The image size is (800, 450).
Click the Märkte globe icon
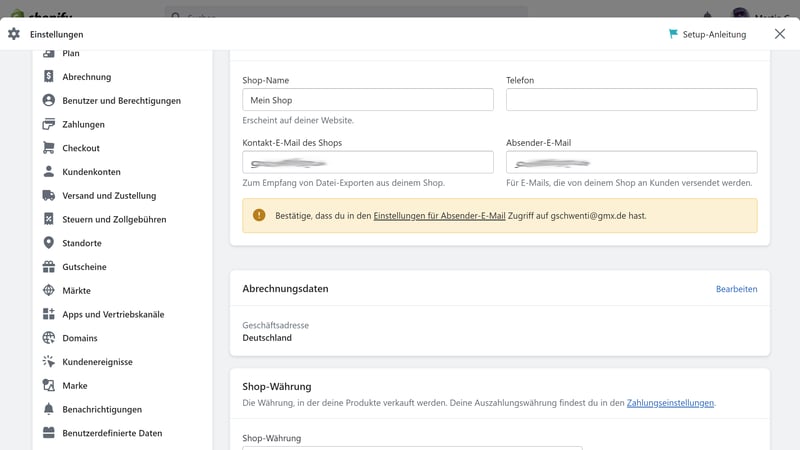[x=48, y=291]
